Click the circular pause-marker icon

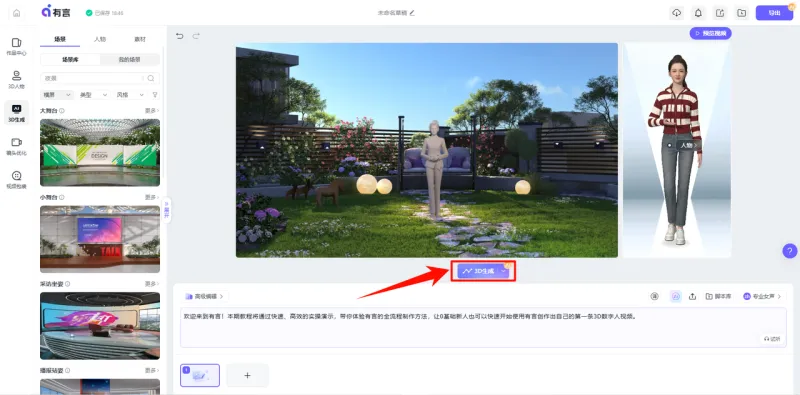(655, 297)
